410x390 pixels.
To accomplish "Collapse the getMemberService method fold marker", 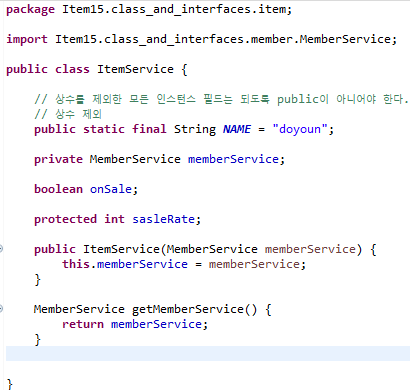I will [x=1, y=309].
